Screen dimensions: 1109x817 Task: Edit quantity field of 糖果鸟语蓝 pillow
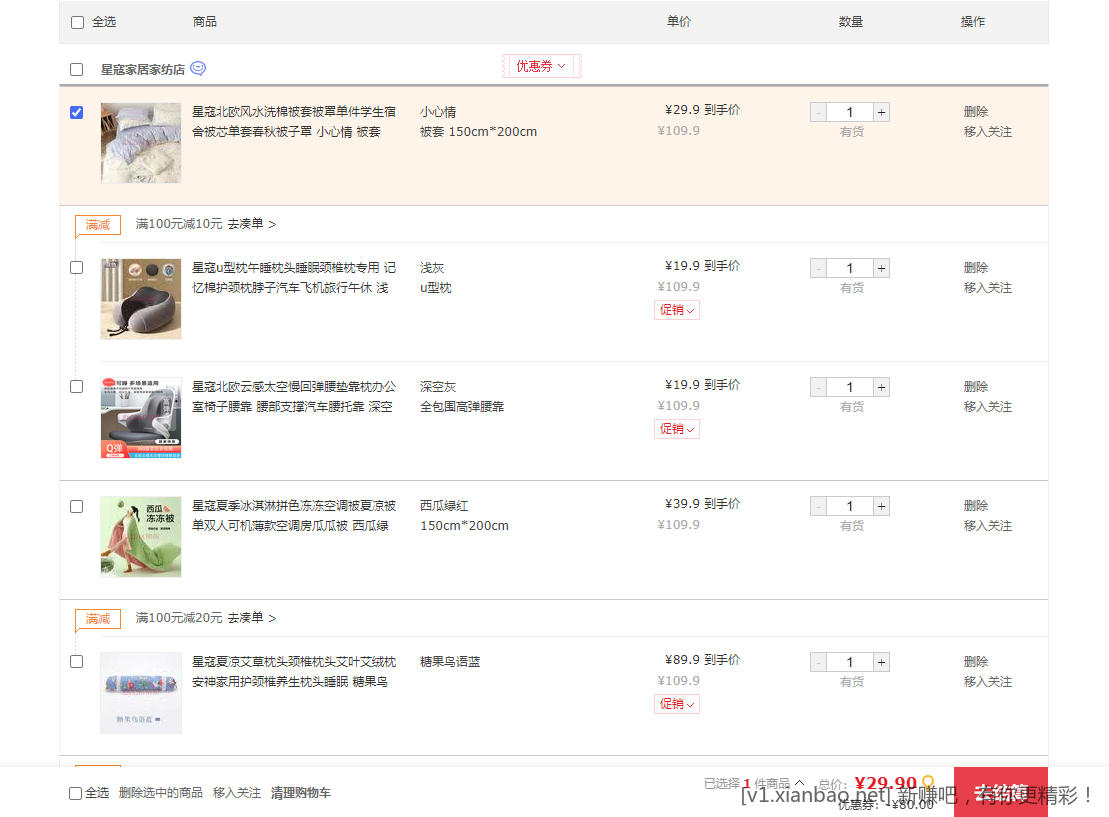coord(849,662)
